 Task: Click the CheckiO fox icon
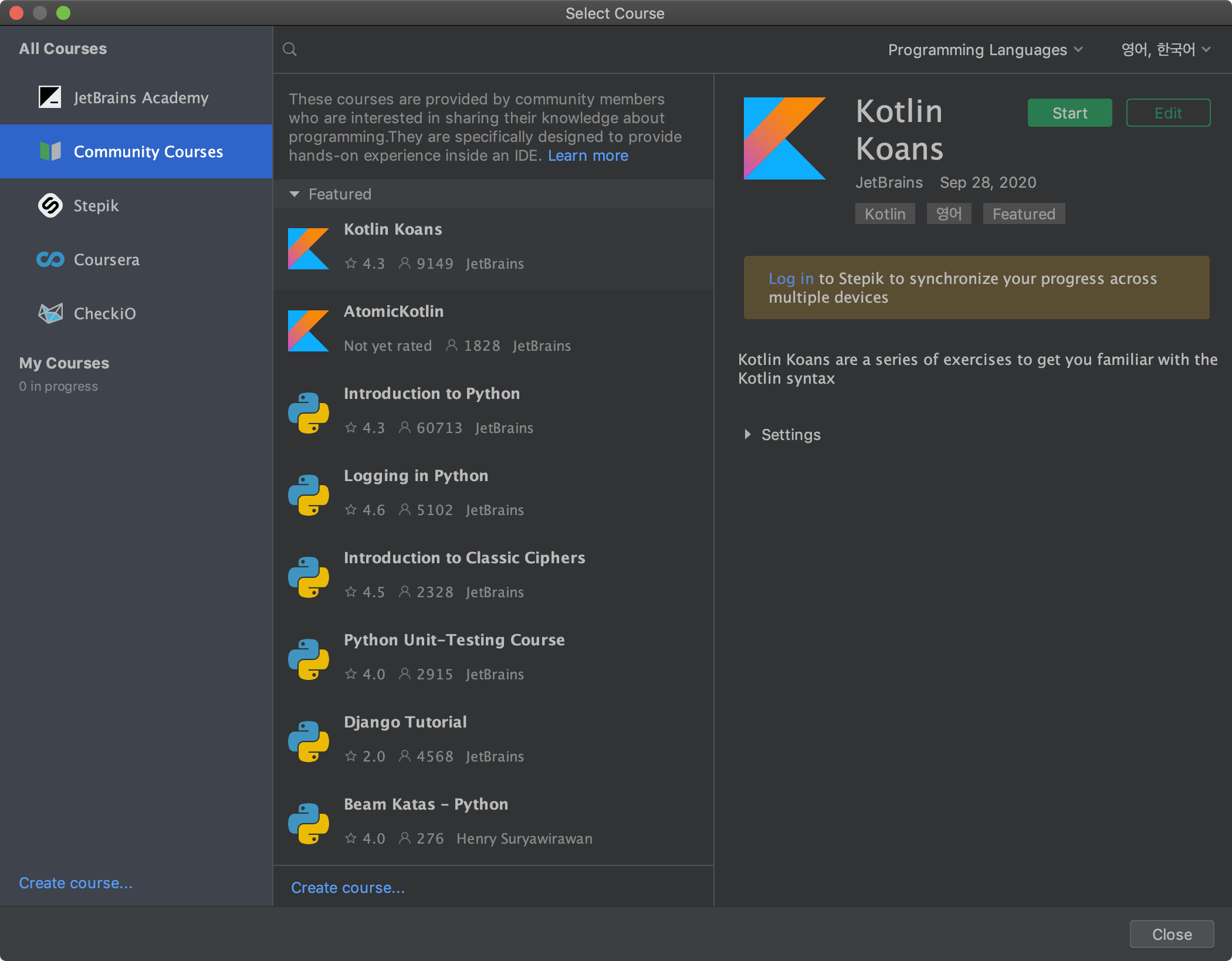pyautogui.click(x=50, y=313)
